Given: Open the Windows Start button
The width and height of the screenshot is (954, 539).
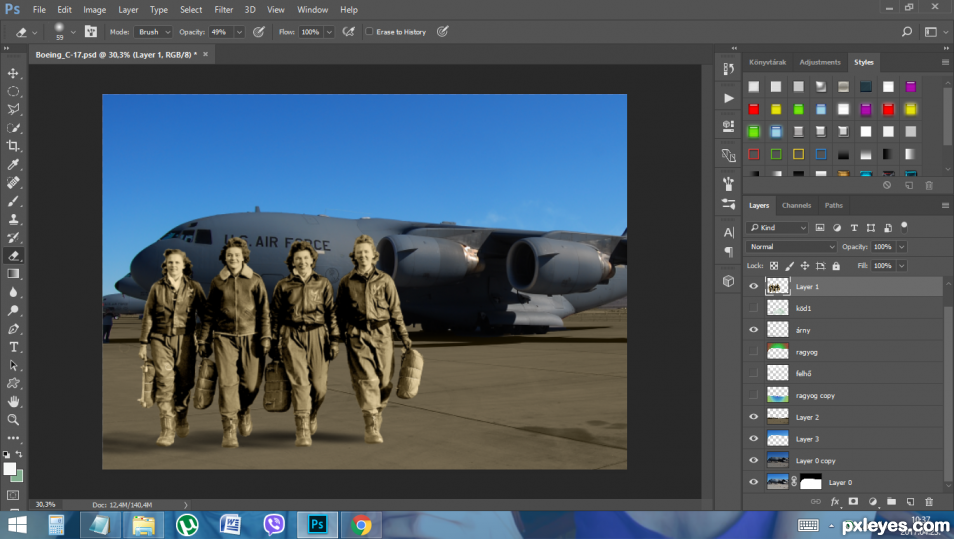Looking at the screenshot, I should [16, 524].
